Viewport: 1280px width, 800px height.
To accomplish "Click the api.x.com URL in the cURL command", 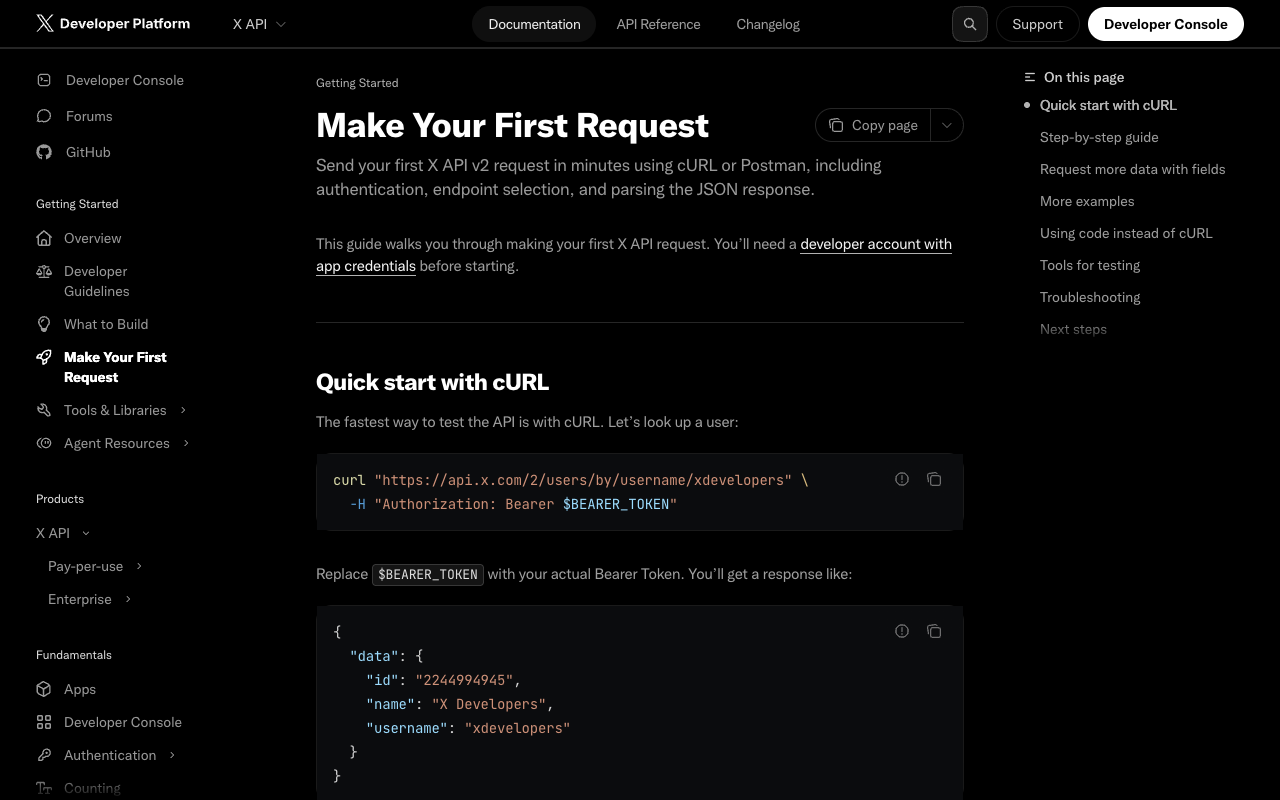I will [x=583, y=480].
